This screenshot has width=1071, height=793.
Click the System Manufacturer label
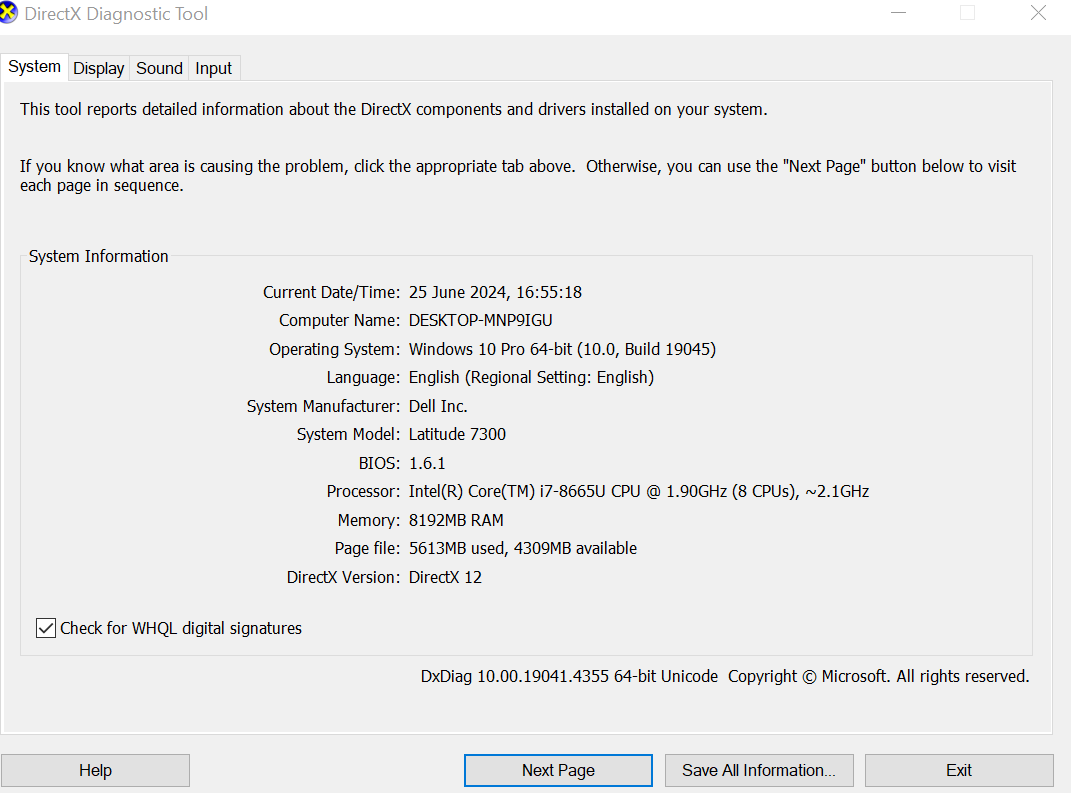323,406
